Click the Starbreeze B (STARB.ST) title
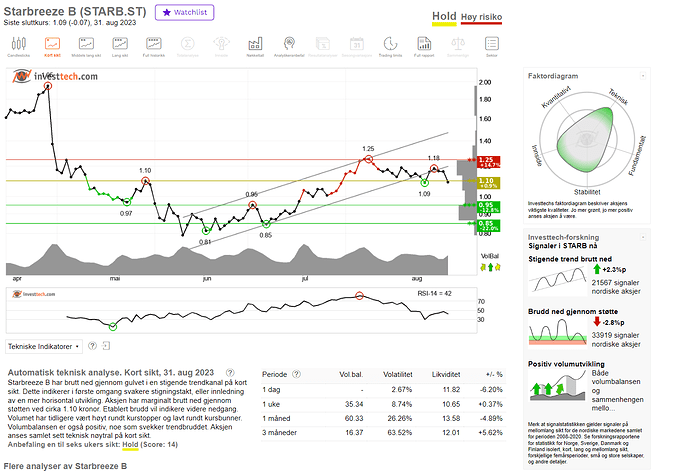The width and height of the screenshot is (690, 471). point(75,11)
